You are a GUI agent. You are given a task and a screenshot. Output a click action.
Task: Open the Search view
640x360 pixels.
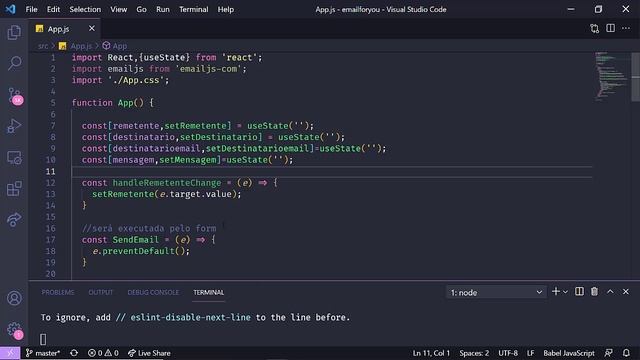coord(14,63)
